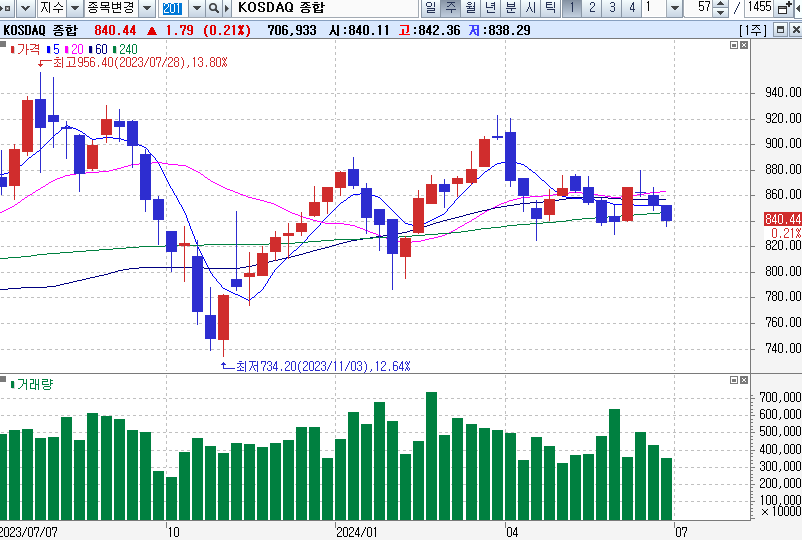The height and width of the screenshot is (540, 802).
Task: Close the 거래량 volume panel
Action: 744,380
